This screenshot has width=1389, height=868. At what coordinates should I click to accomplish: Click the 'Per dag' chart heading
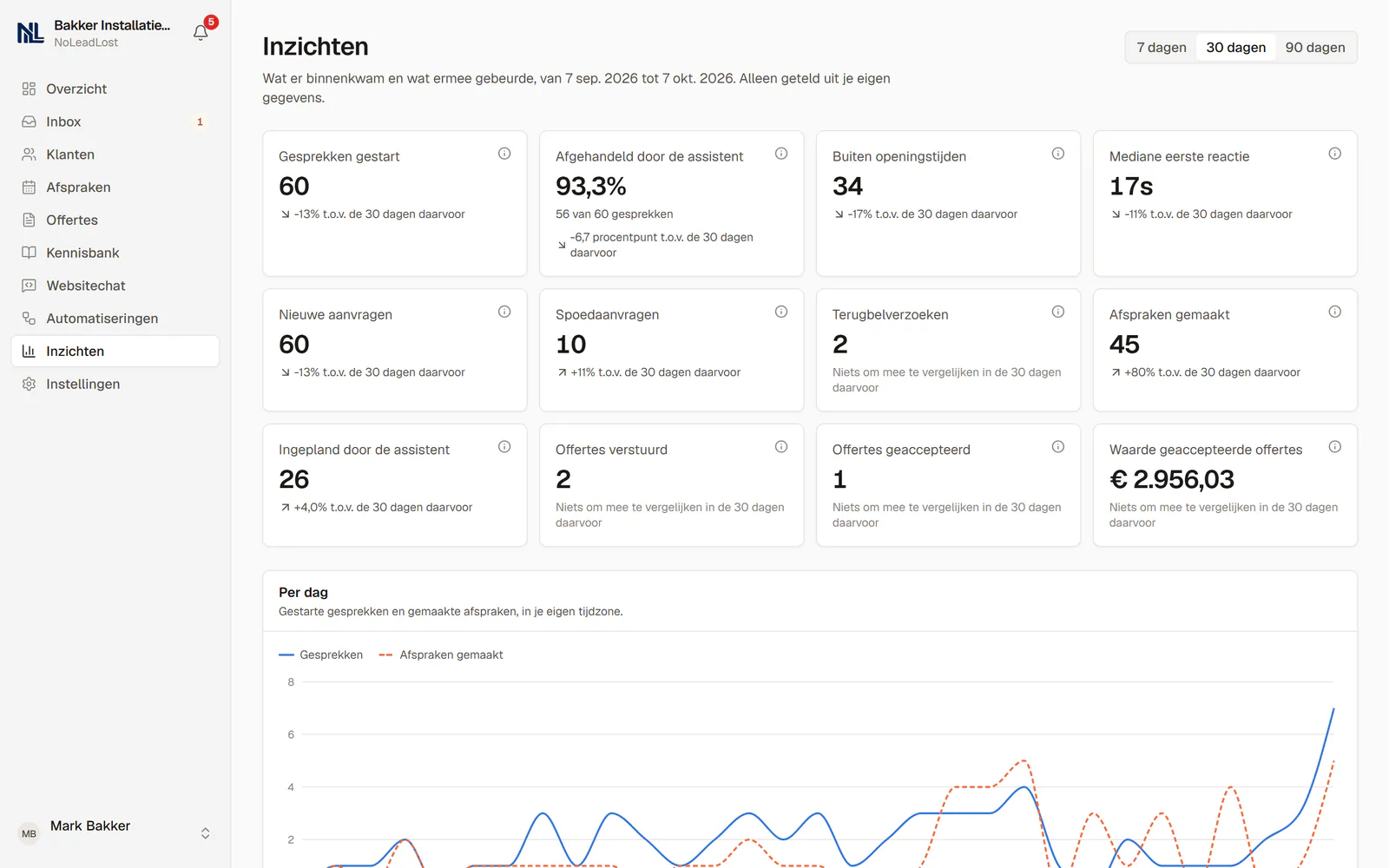[303, 592]
